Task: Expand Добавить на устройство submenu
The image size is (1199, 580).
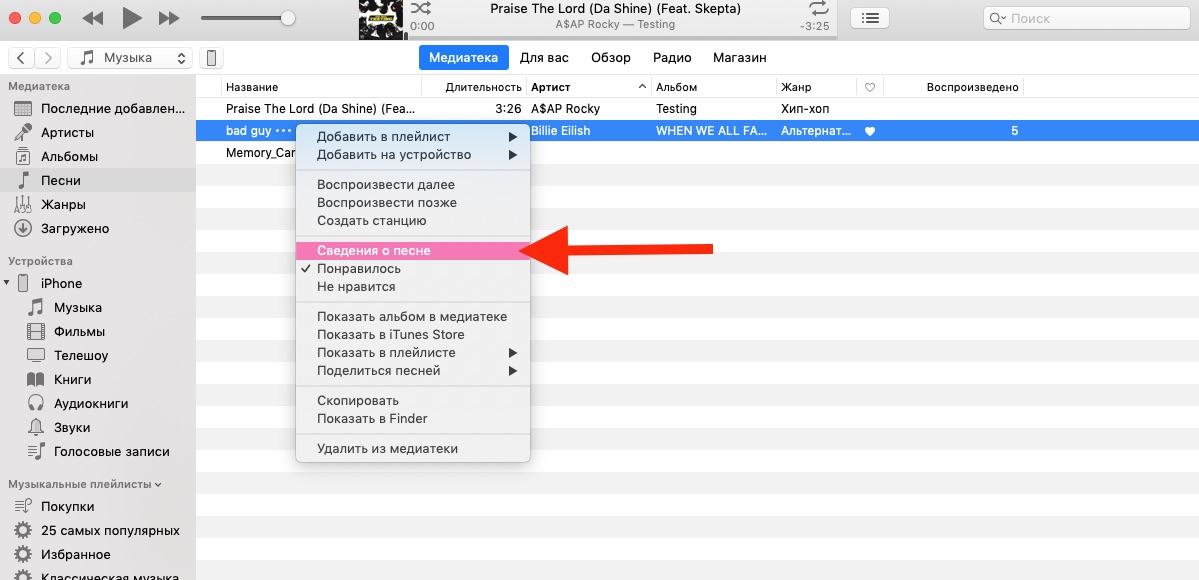Action: pos(413,155)
